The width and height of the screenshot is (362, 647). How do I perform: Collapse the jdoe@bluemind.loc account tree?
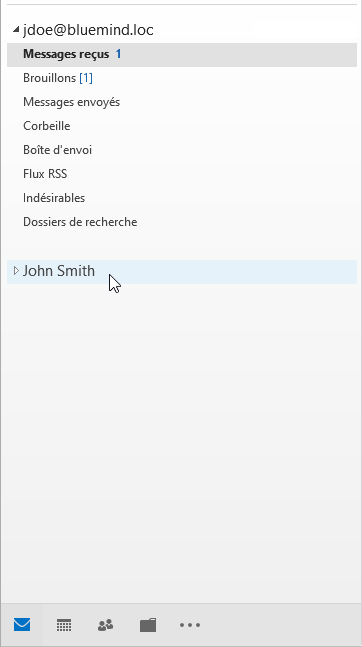[16, 29]
